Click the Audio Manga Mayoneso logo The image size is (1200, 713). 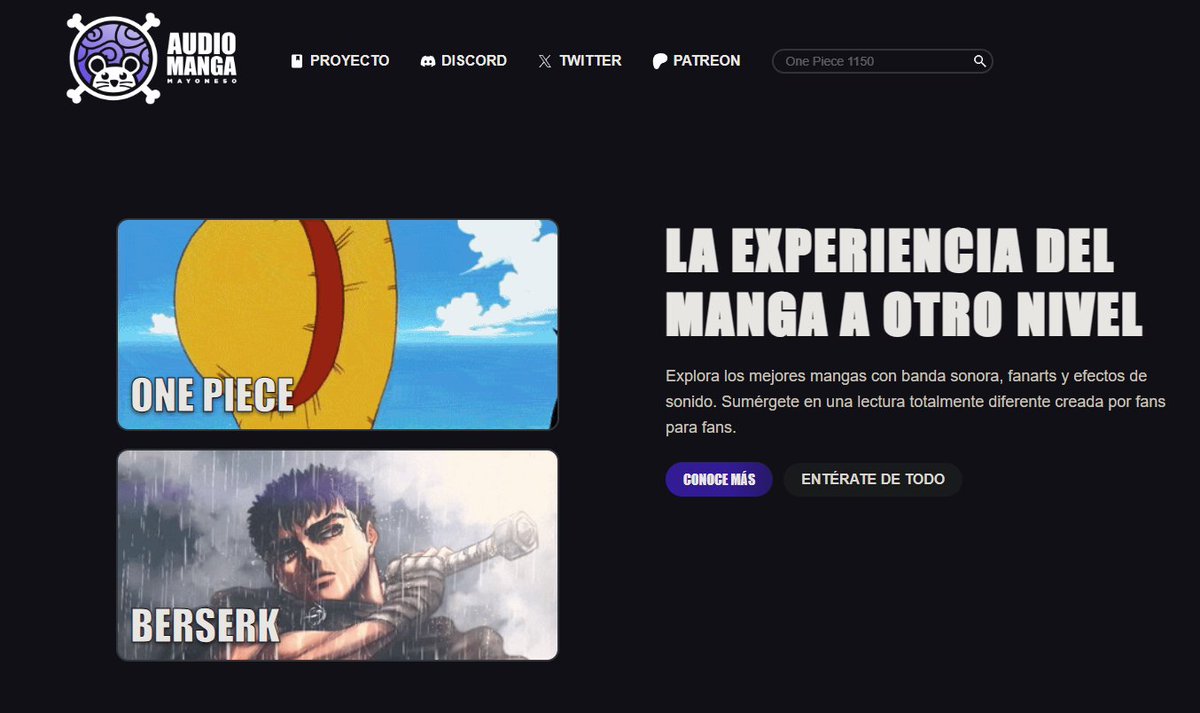(x=152, y=58)
